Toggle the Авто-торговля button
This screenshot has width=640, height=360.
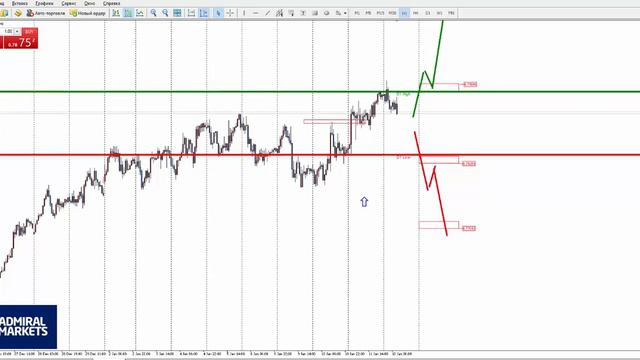(x=46, y=13)
